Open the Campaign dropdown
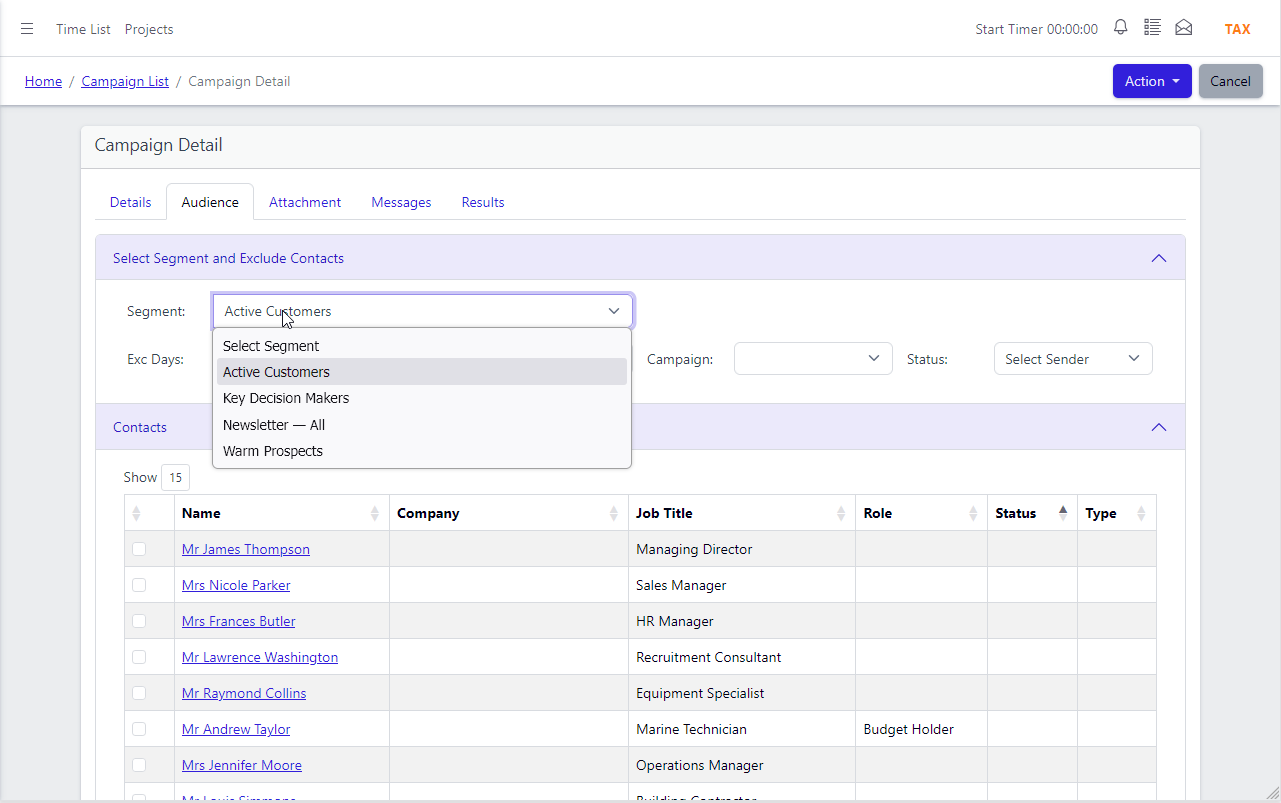 [x=813, y=359]
